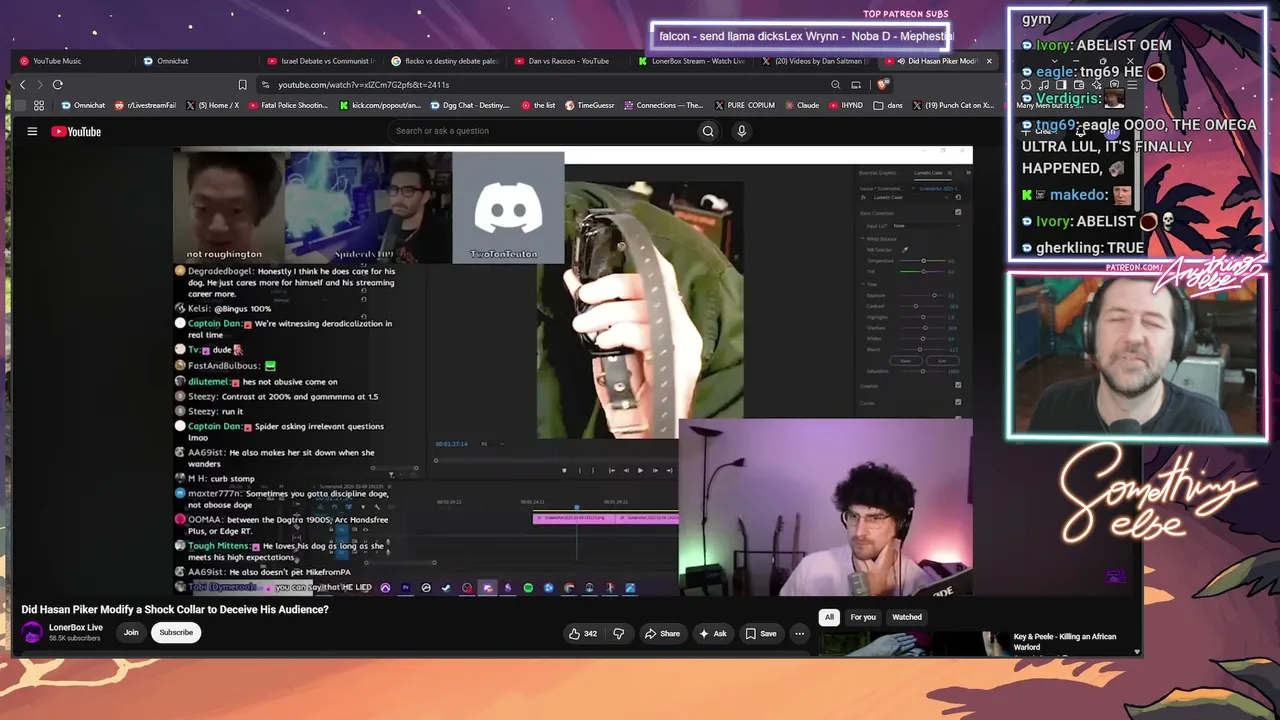Bookmark this page with the bookmark icon
Image resolution: width=1280 pixels, height=720 pixels.
[x=242, y=85]
